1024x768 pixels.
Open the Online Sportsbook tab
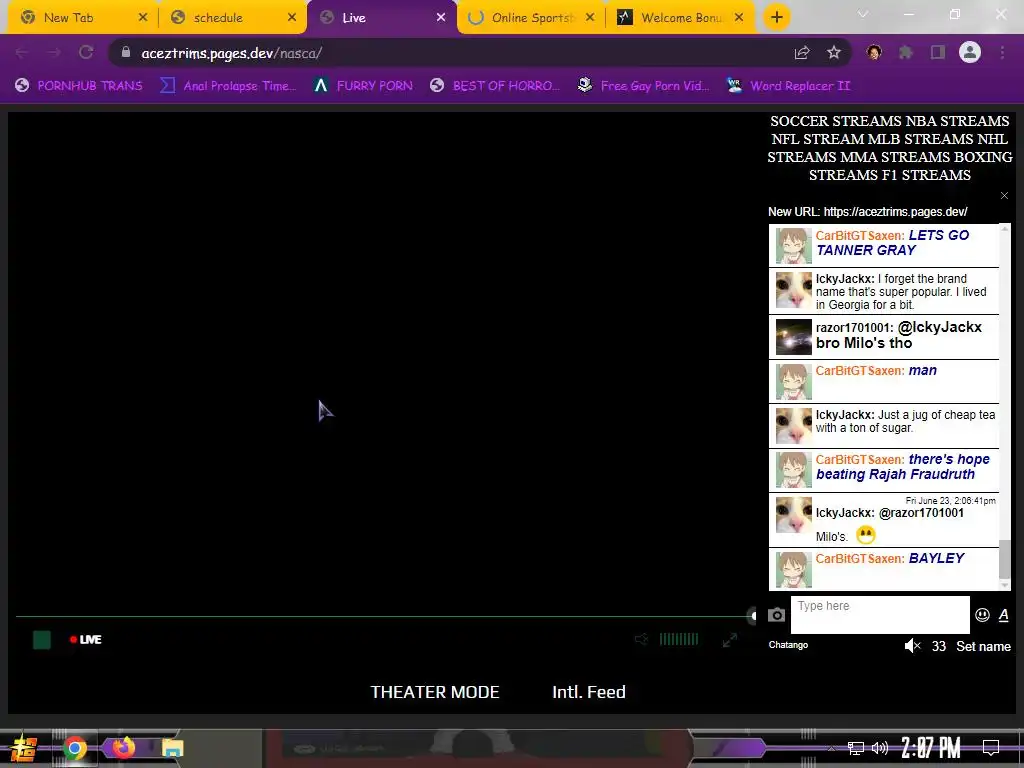coord(531,18)
